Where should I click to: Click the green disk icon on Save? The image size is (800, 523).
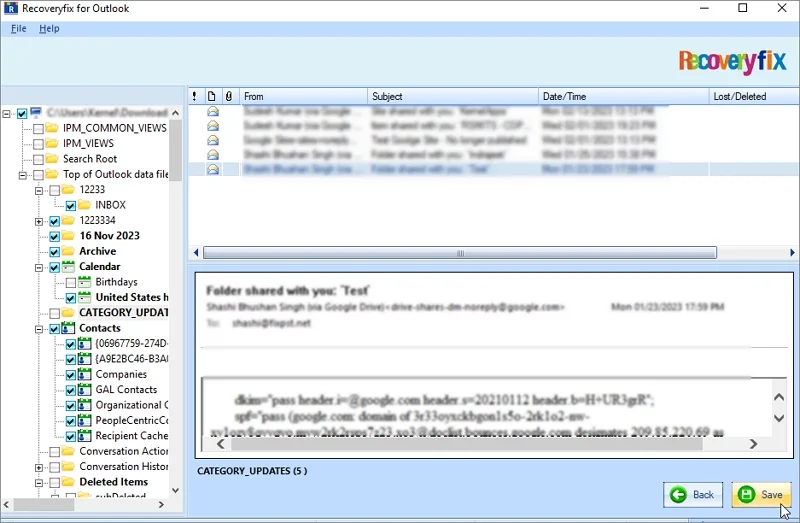click(x=746, y=494)
